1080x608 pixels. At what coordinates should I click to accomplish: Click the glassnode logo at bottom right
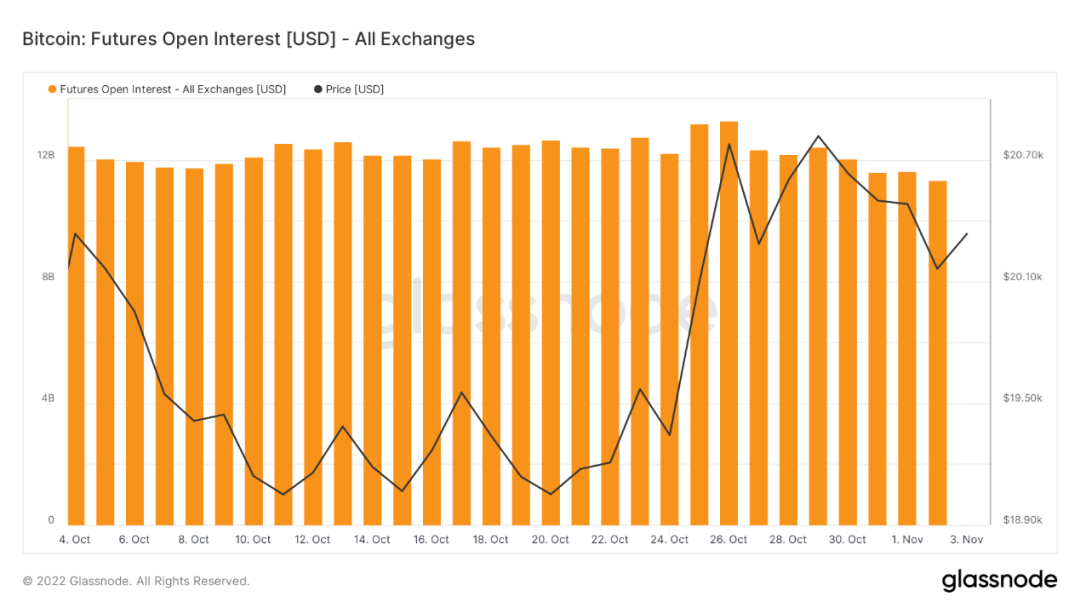click(999, 580)
